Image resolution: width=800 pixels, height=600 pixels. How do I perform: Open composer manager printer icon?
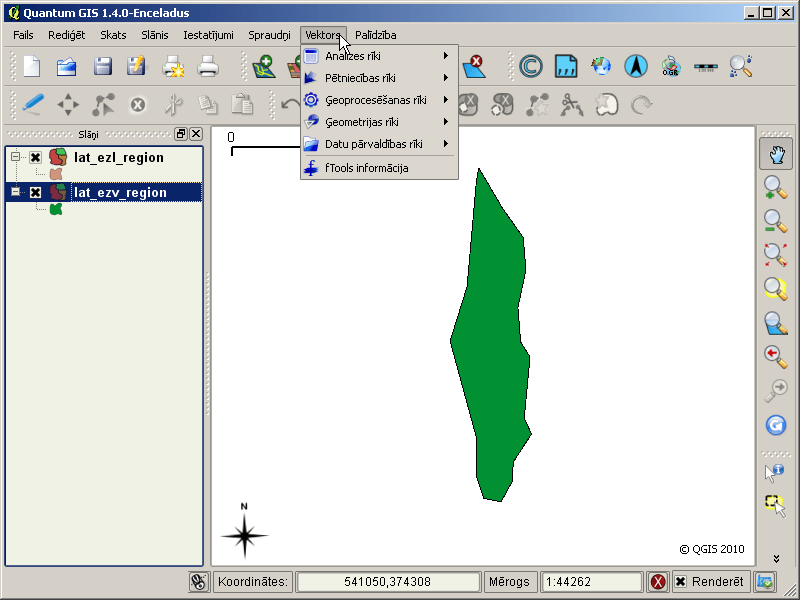pyautogui.click(x=208, y=66)
